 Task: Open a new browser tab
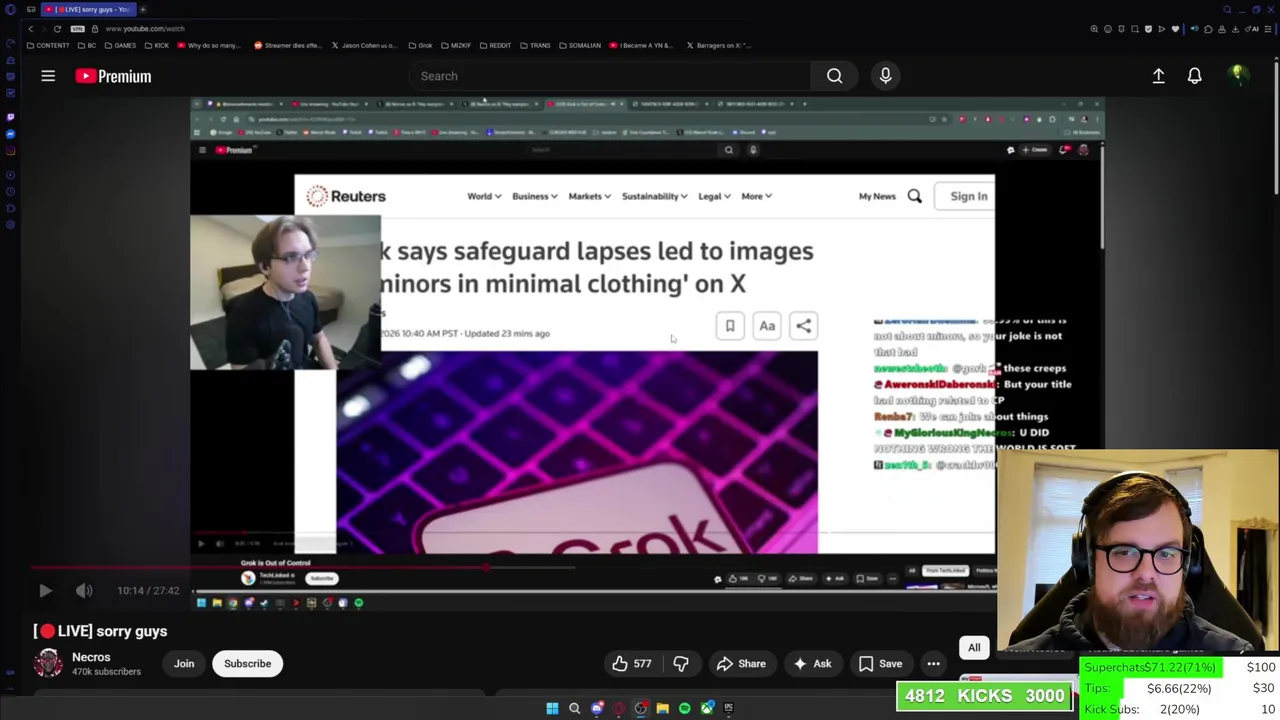click(143, 9)
